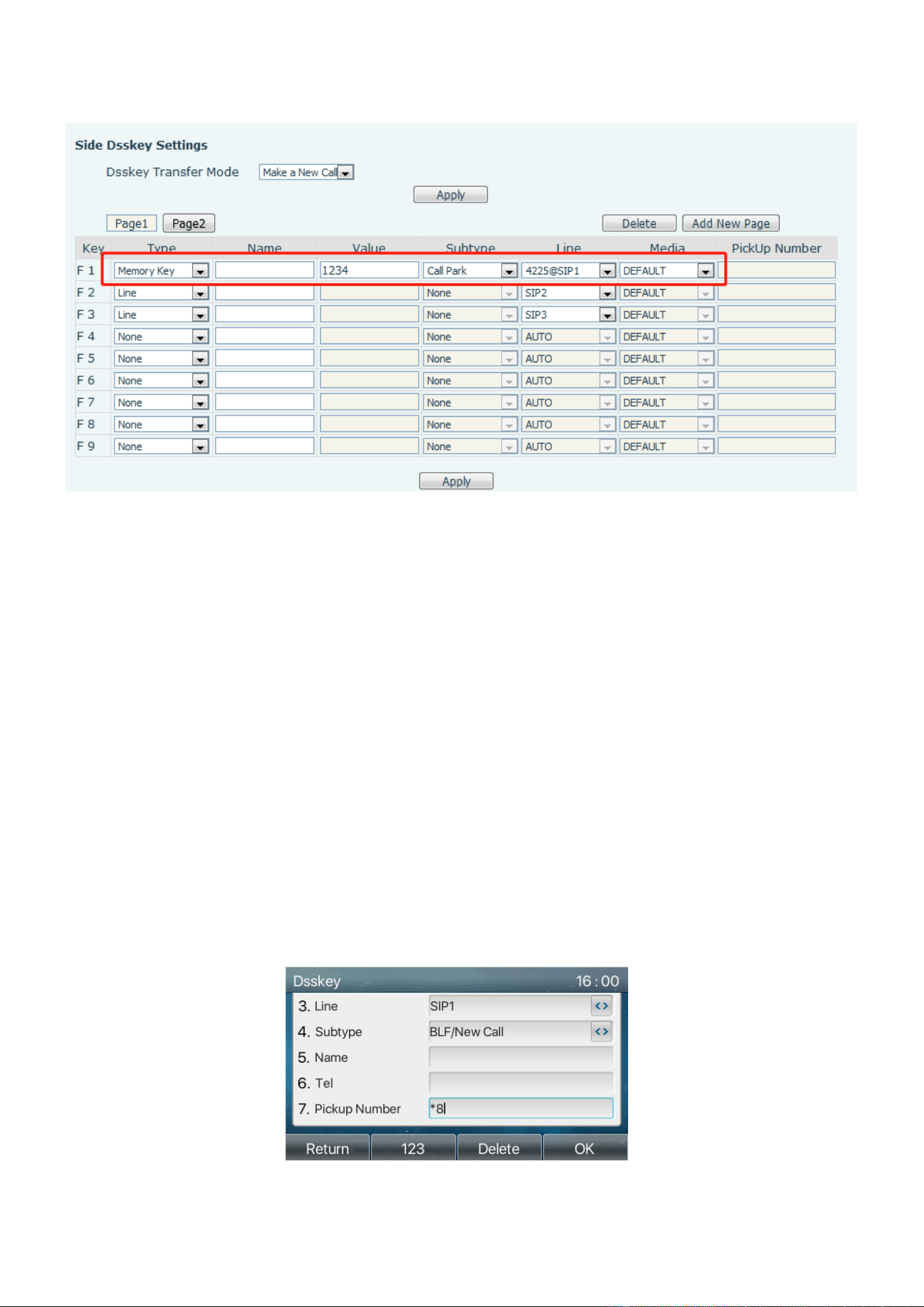
Task: Click the F1 Name input field
Action: 264,270
